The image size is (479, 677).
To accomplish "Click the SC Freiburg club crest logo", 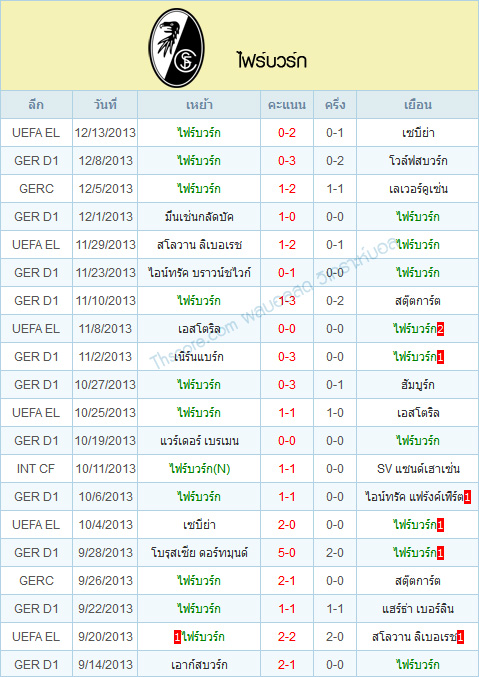I will pos(176,47).
